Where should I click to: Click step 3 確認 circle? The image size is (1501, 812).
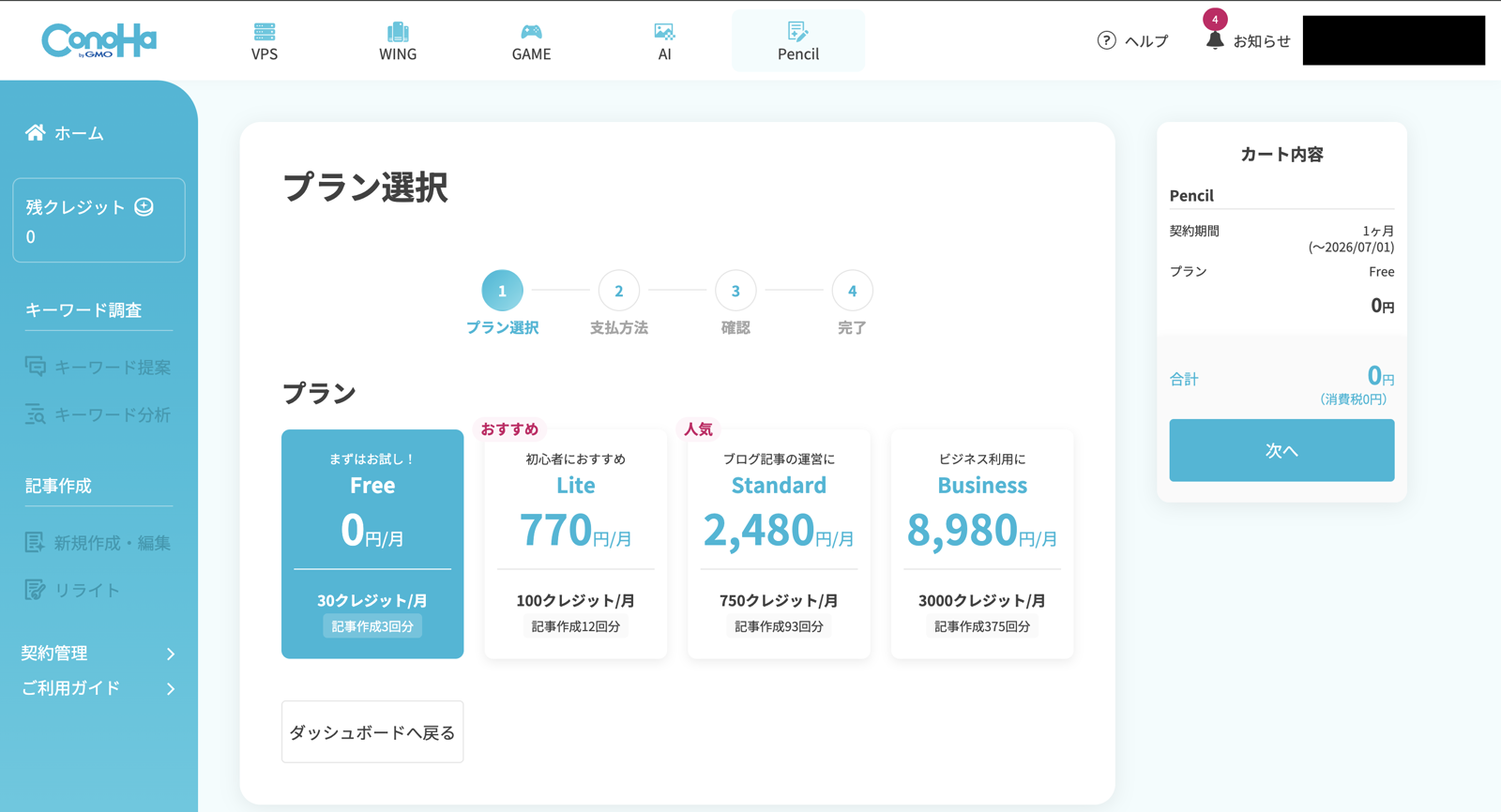[x=735, y=291]
